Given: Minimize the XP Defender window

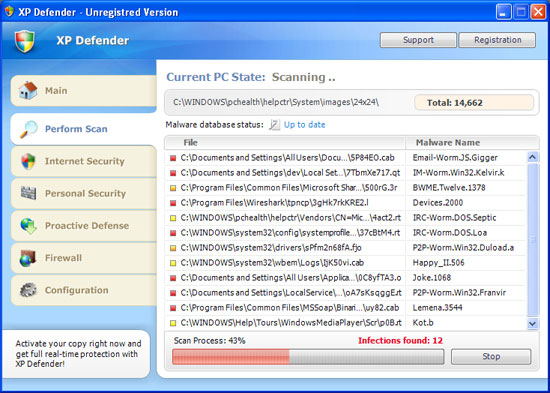Looking at the screenshot, I should (503, 12).
